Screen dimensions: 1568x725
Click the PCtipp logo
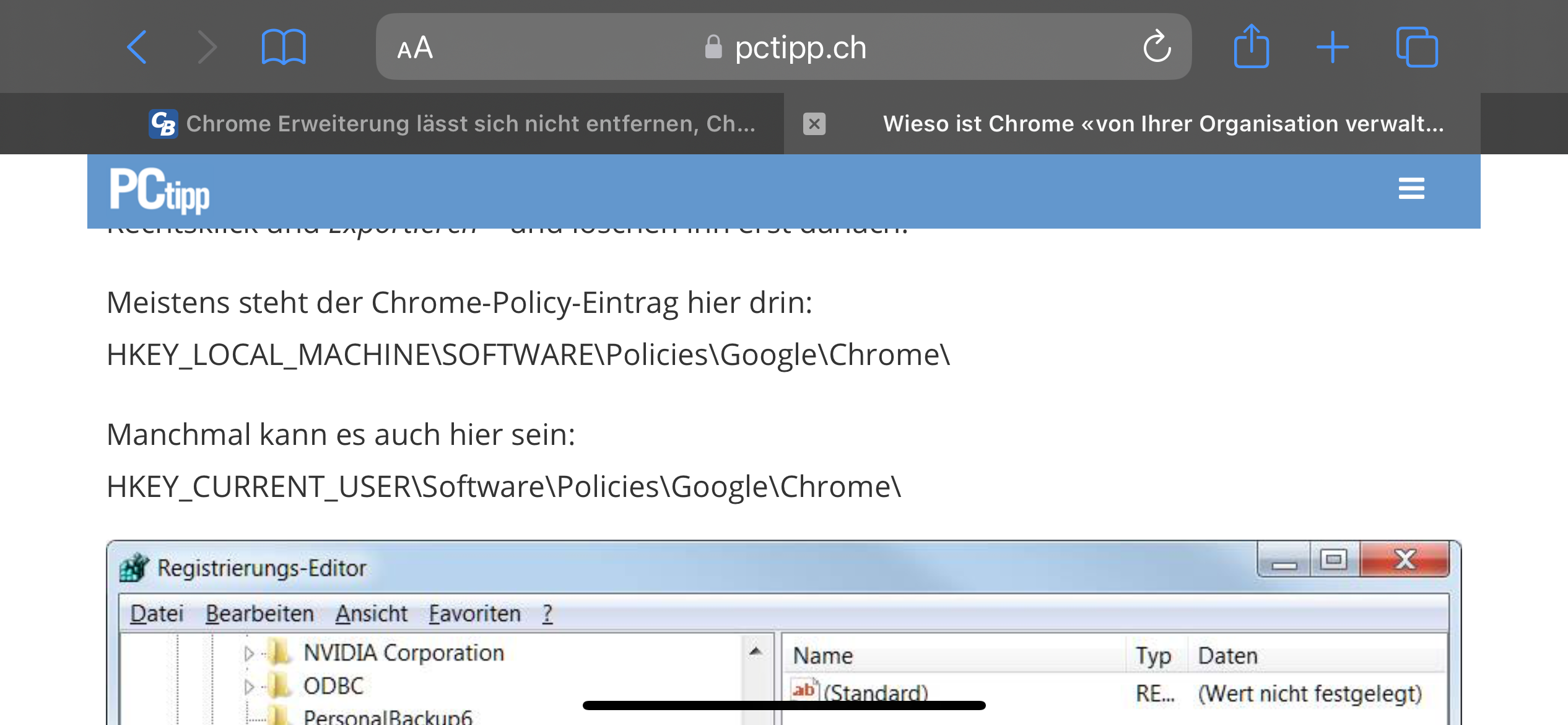[x=160, y=190]
